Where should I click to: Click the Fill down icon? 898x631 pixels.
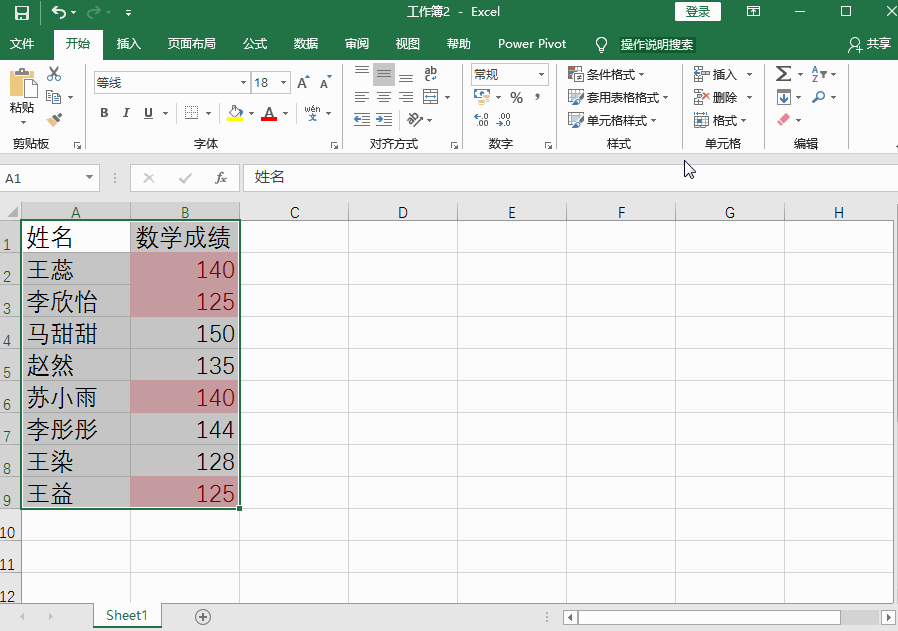[783, 97]
